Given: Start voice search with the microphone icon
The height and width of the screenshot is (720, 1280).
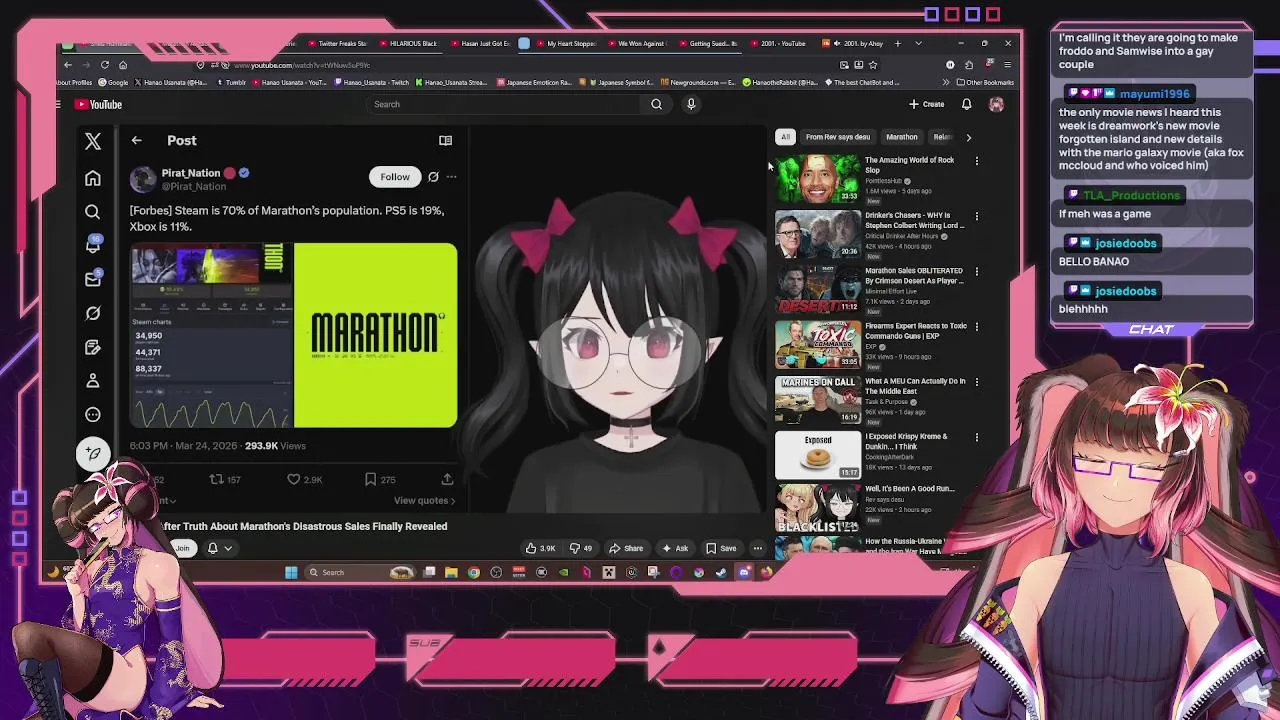Looking at the screenshot, I should (x=691, y=104).
